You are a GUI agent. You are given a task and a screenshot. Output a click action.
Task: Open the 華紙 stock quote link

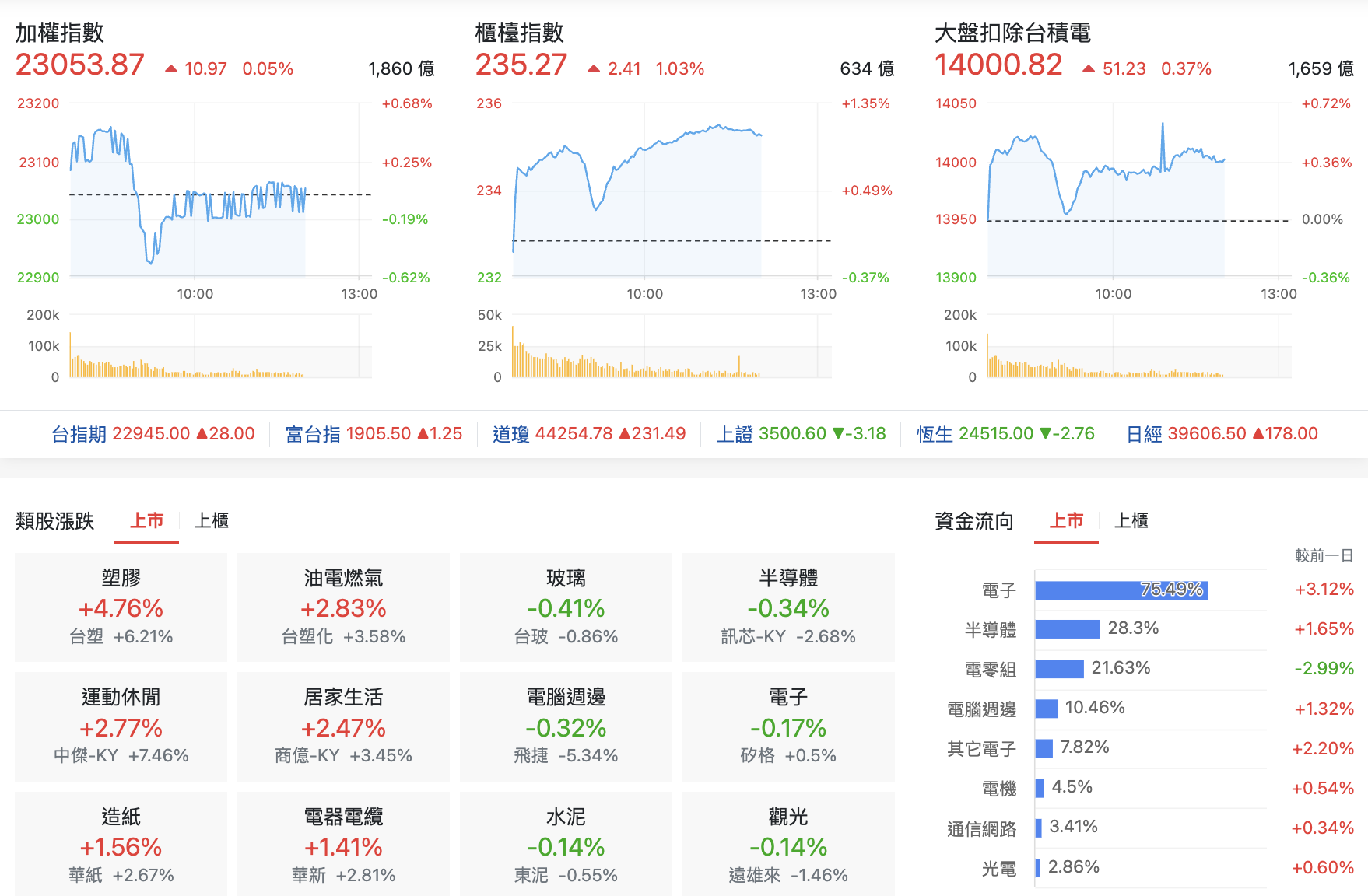(86, 875)
